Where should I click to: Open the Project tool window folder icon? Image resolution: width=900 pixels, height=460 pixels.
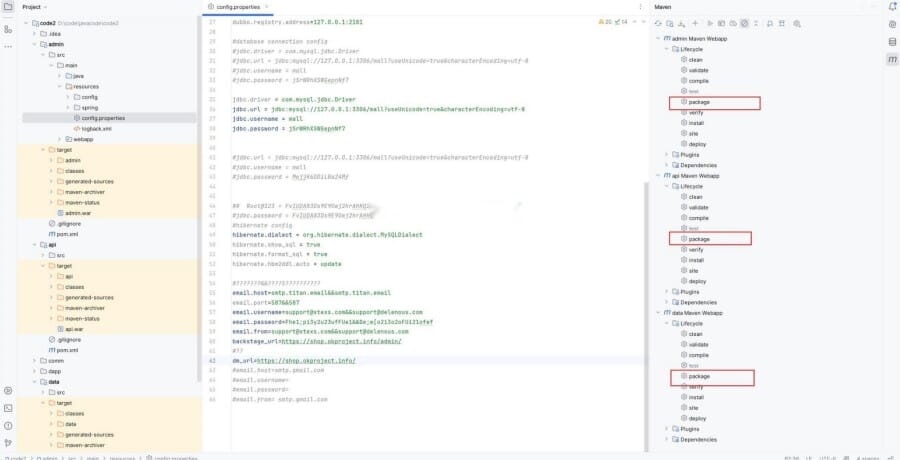(7, 7)
